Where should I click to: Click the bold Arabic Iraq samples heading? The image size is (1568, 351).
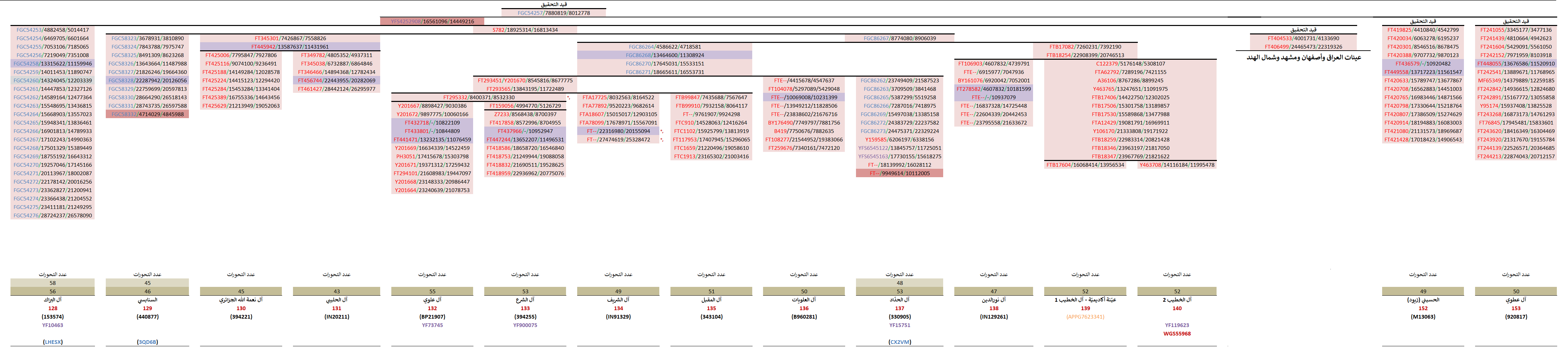tap(1303, 57)
